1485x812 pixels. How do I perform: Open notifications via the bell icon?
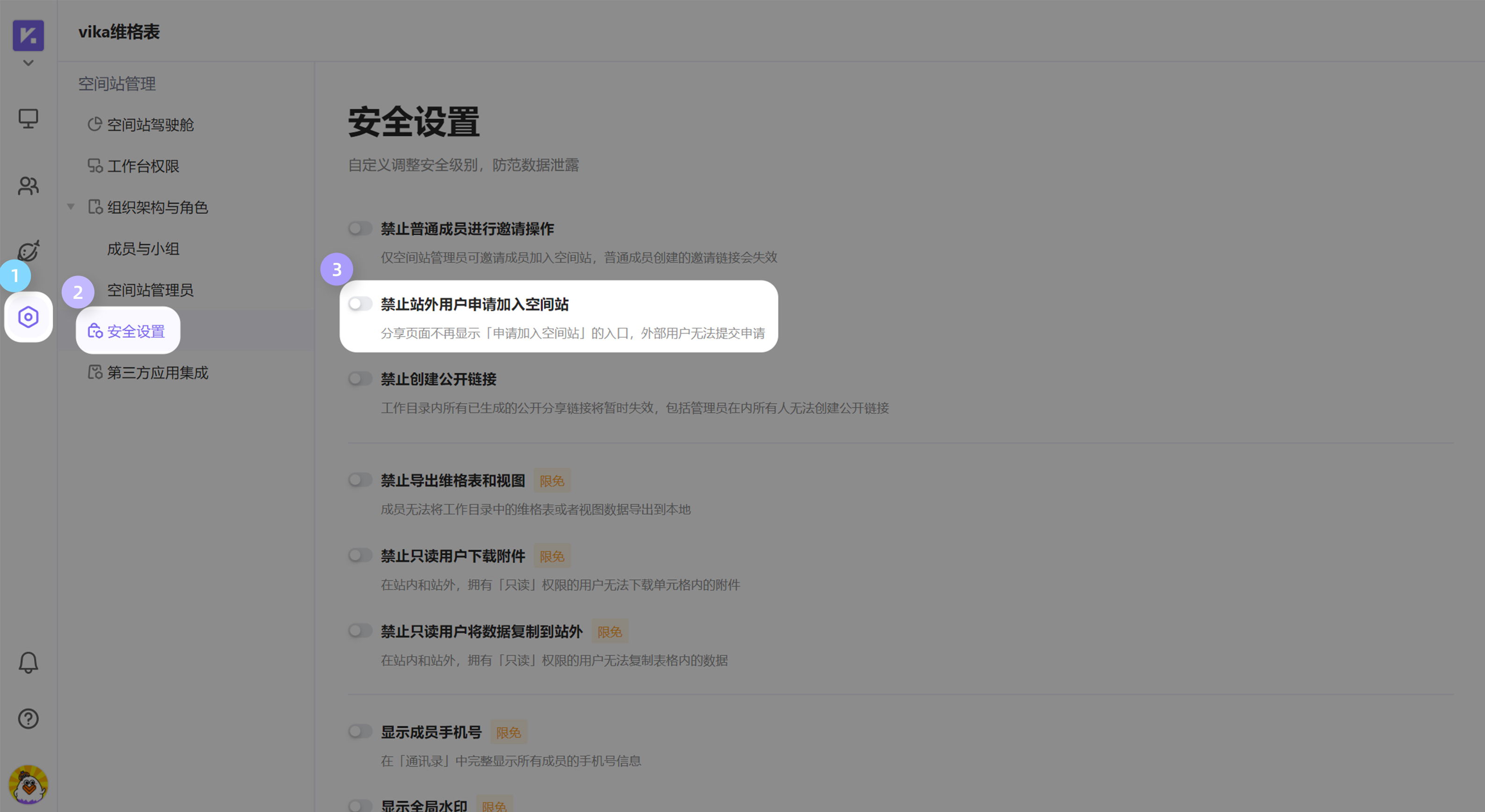28,662
